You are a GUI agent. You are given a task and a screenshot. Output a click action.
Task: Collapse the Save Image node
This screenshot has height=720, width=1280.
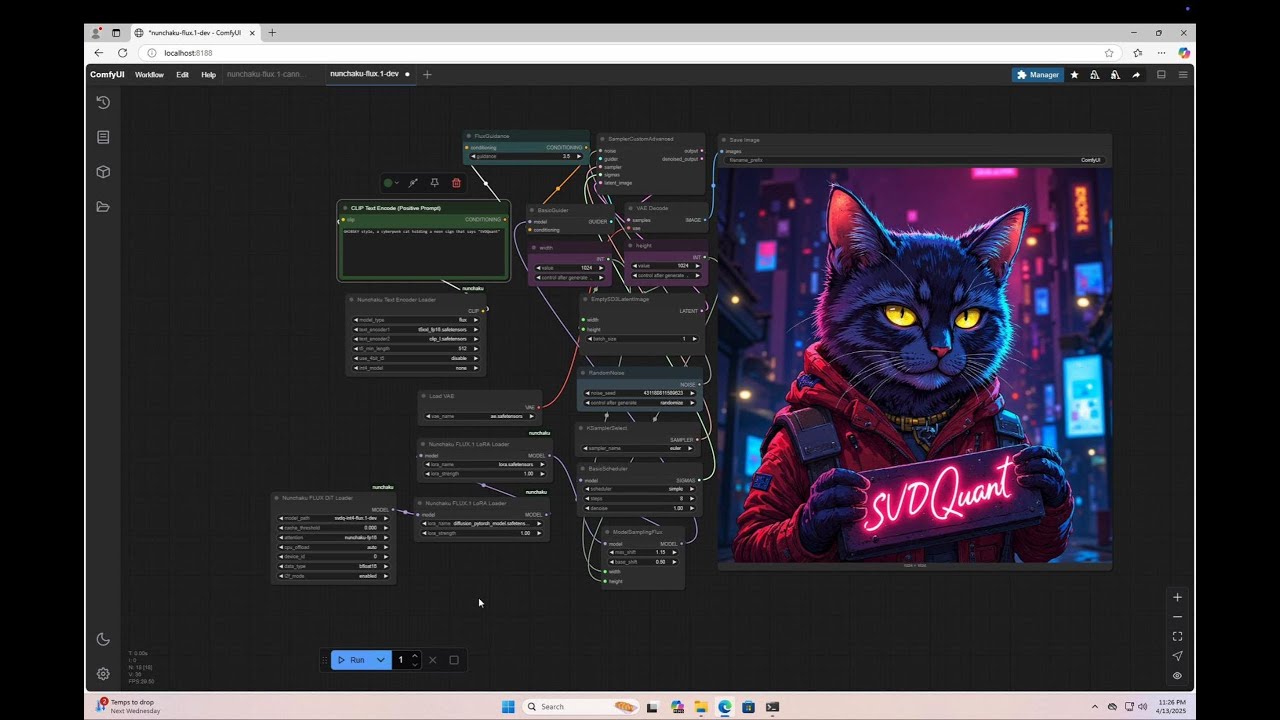[724, 140]
